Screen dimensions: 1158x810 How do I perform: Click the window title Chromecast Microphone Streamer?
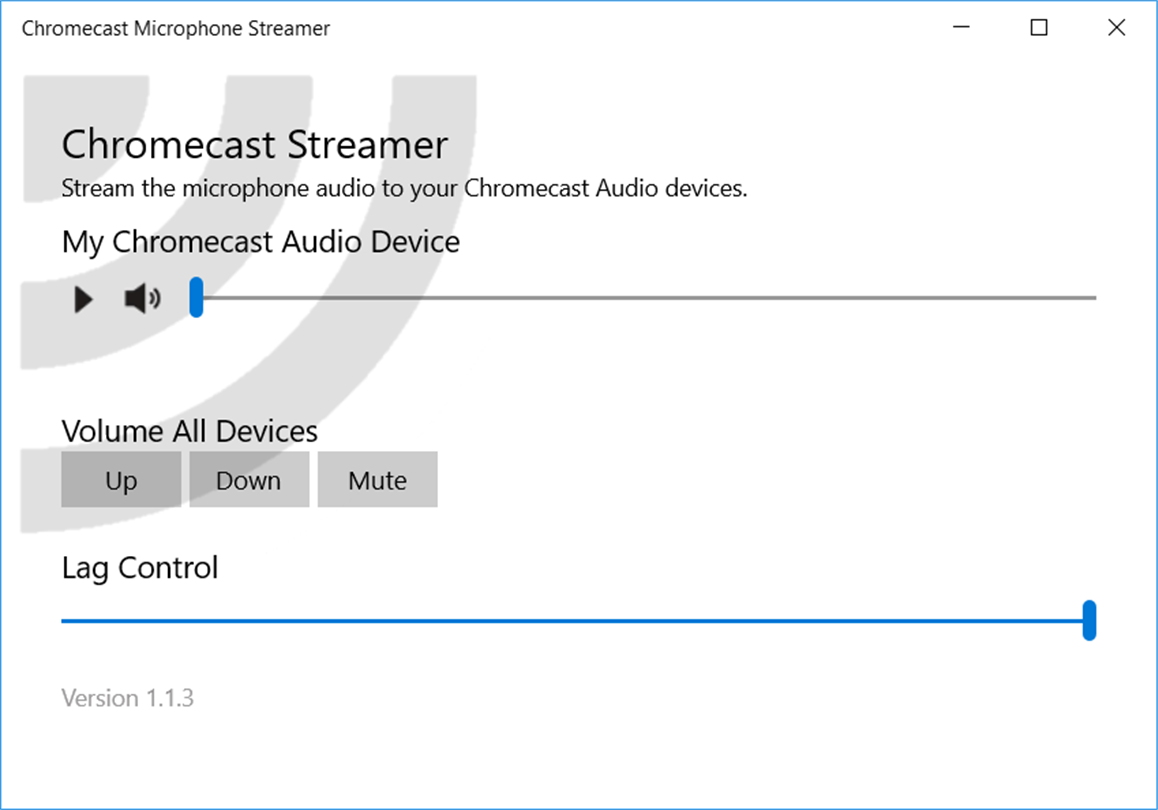pos(176,28)
